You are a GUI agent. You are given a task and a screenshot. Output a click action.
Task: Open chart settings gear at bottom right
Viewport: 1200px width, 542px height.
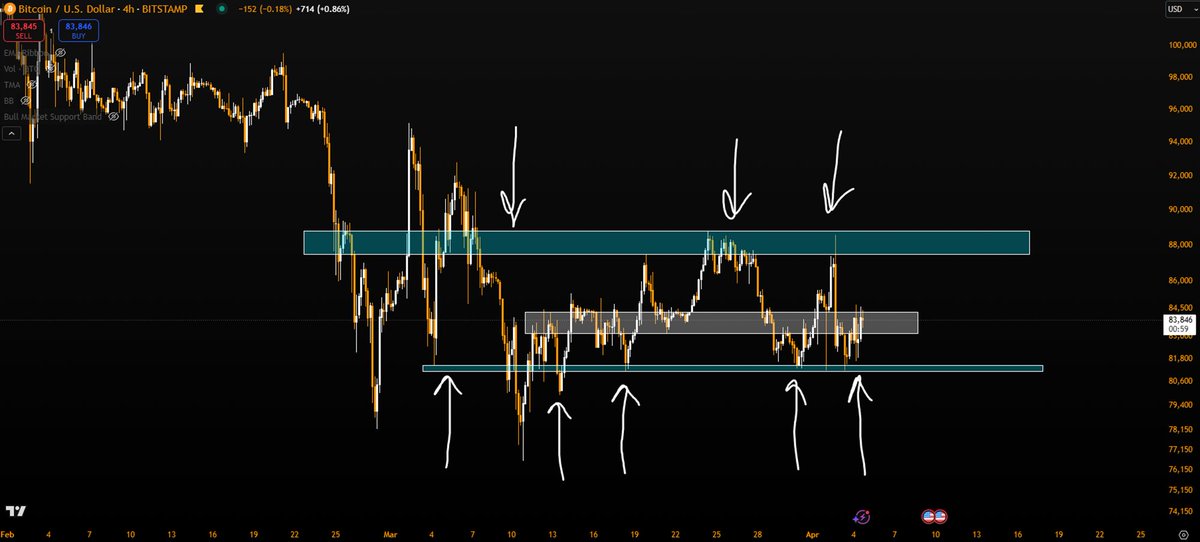pos(1183,537)
